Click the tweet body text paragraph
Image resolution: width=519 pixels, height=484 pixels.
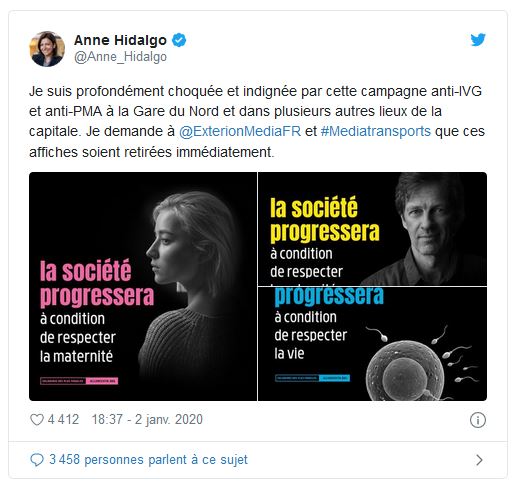click(257, 121)
